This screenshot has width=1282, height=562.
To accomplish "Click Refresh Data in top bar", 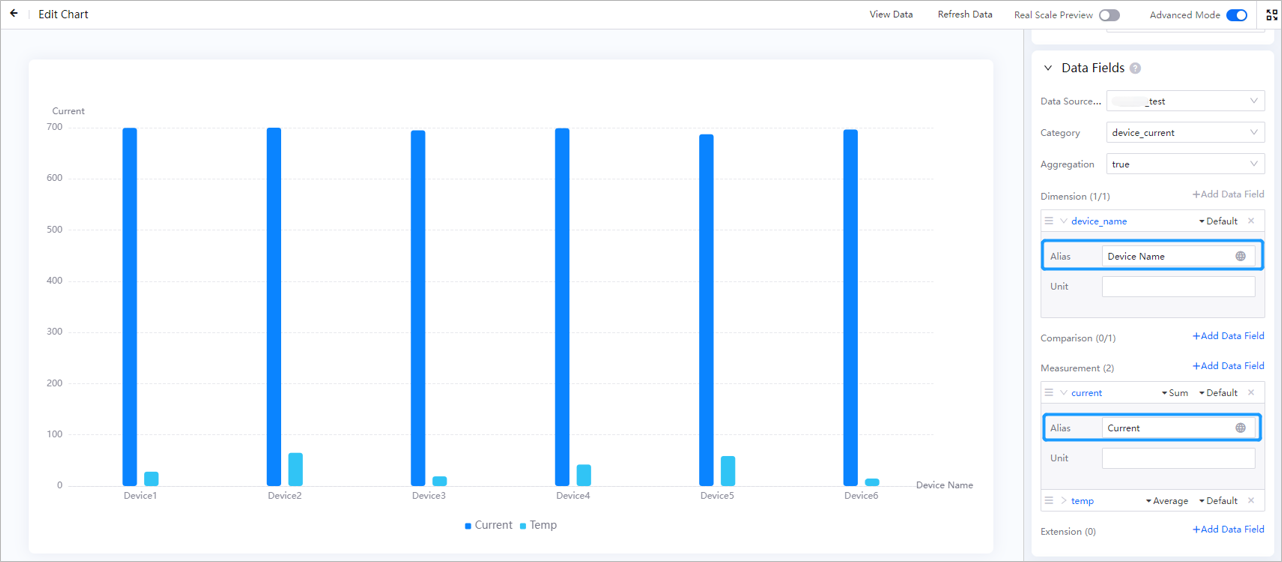I will click(964, 15).
